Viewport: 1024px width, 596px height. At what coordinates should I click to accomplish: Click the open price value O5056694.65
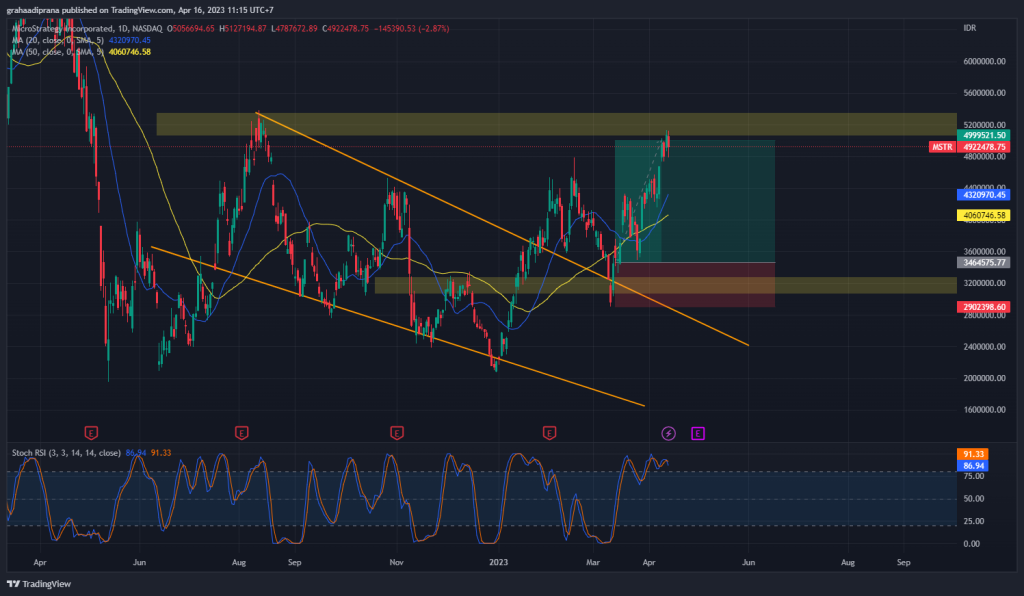[191, 29]
